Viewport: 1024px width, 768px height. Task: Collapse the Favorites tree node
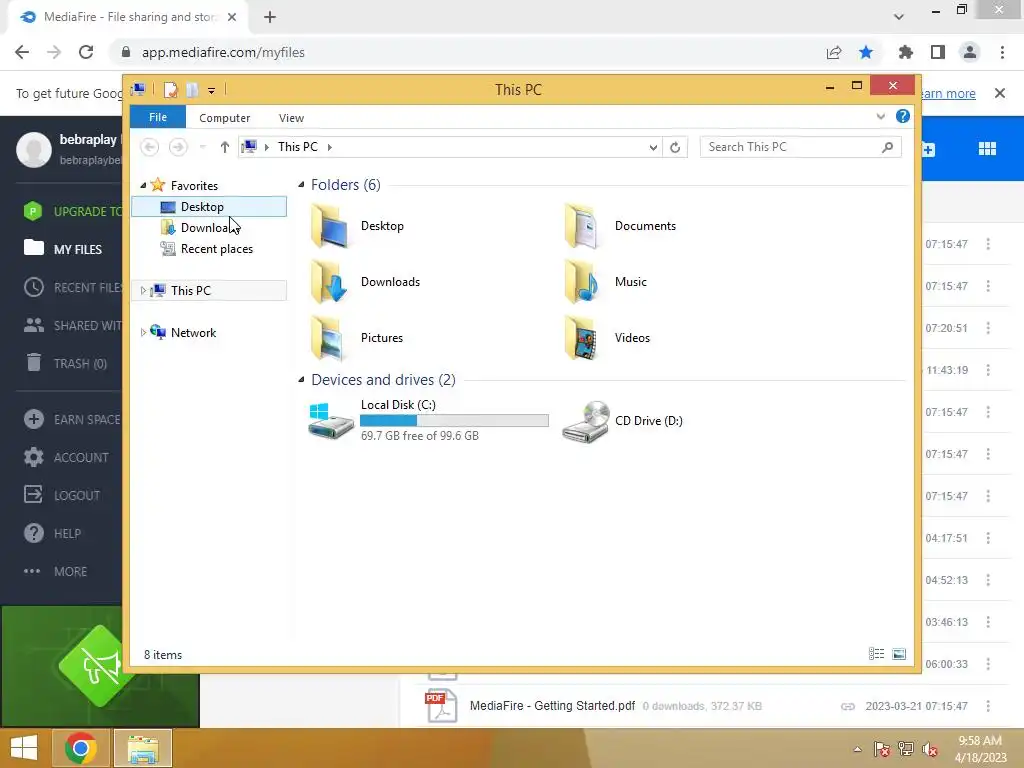pyautogui.click(x=143, y=185)
